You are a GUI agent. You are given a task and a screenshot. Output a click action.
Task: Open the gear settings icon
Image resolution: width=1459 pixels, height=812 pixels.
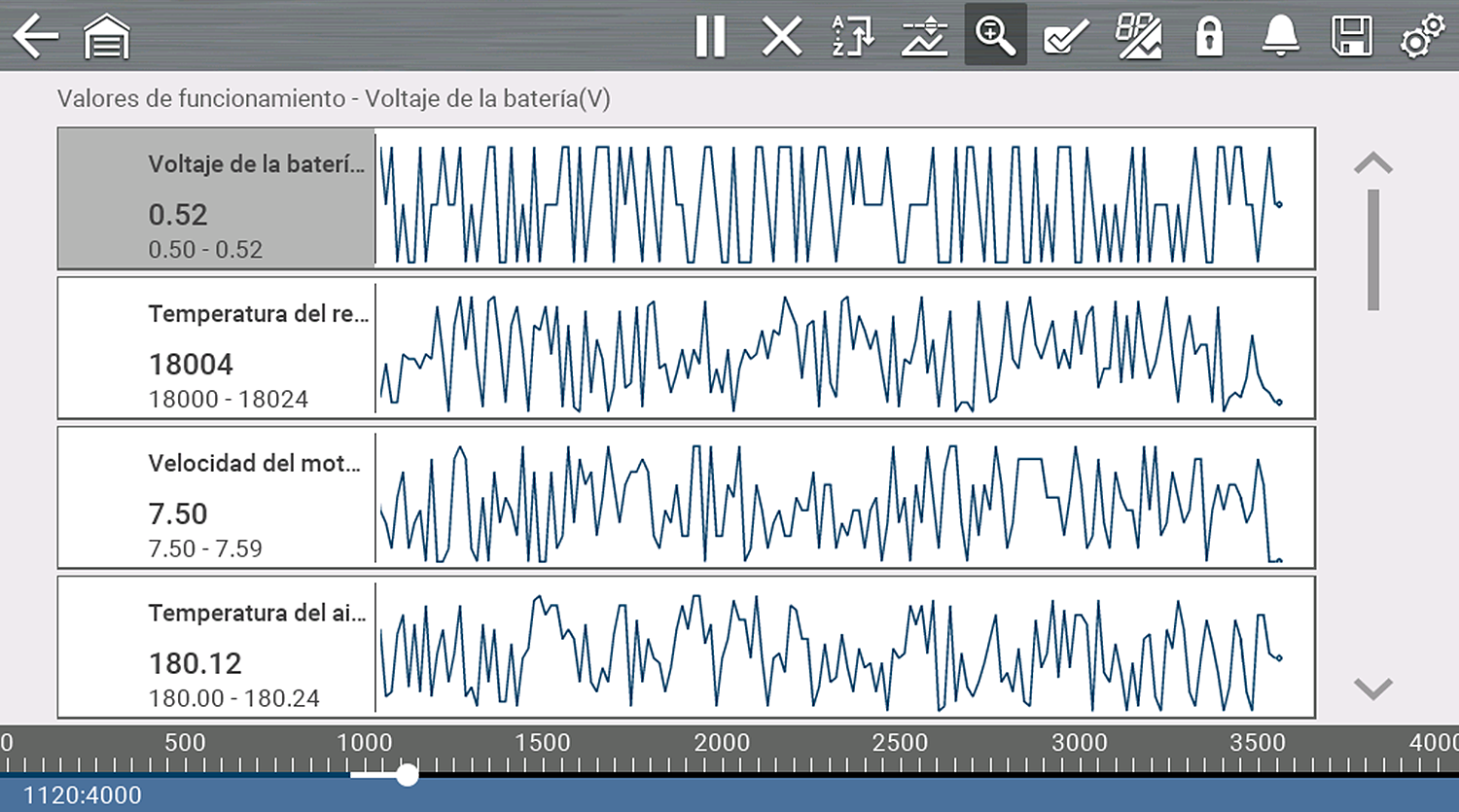coord(1422,37)
